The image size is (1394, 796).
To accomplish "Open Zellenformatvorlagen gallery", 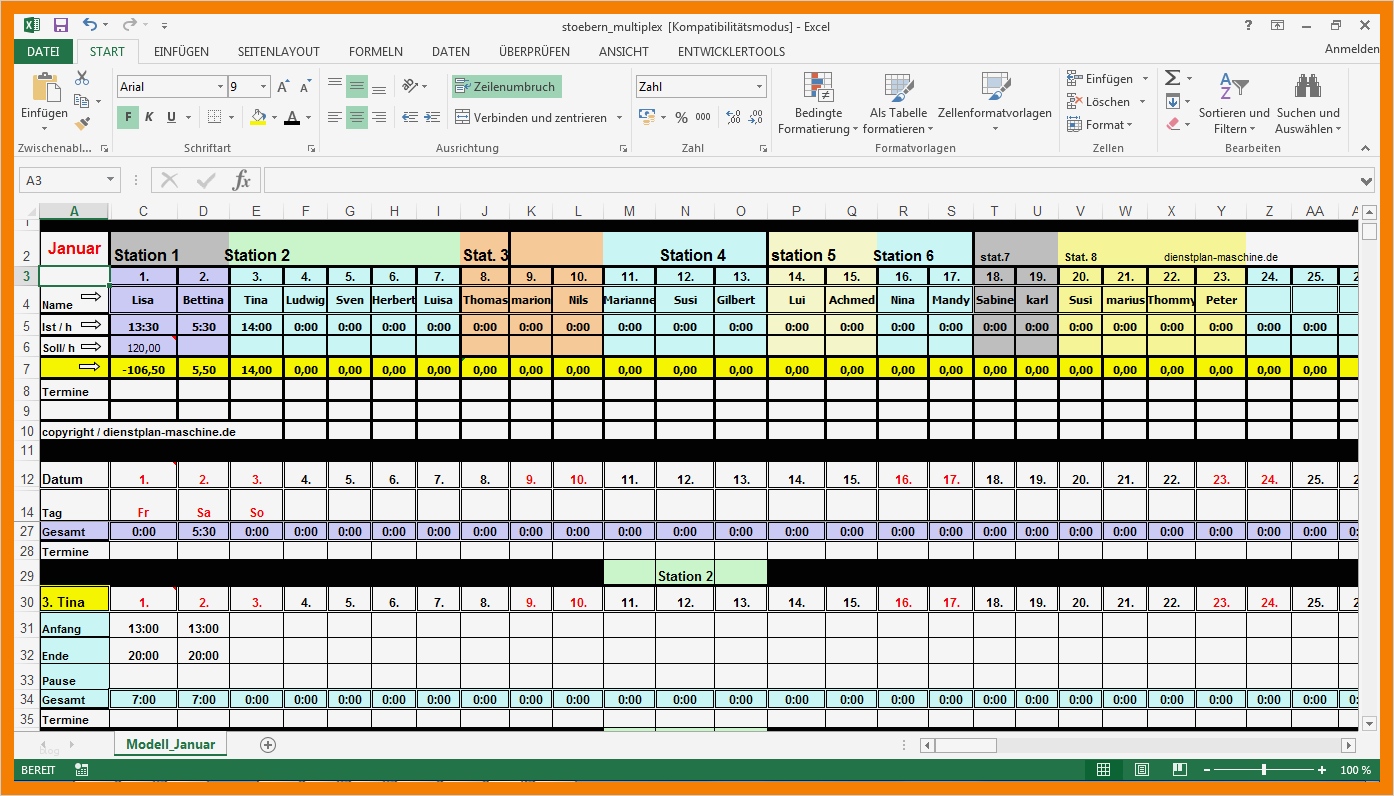I will click(994, 100).
